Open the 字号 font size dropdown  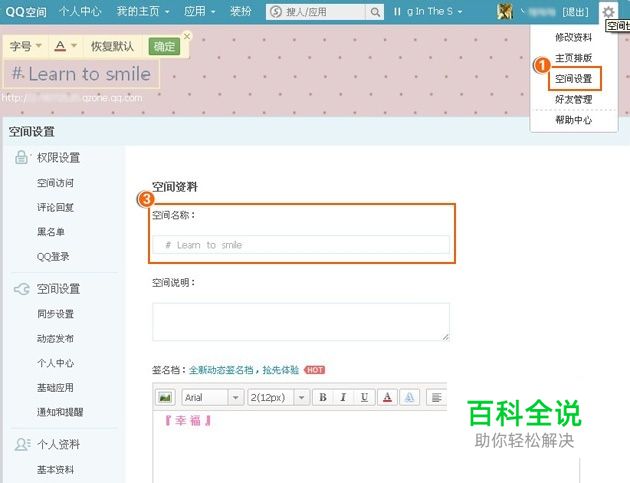point(26,46)
